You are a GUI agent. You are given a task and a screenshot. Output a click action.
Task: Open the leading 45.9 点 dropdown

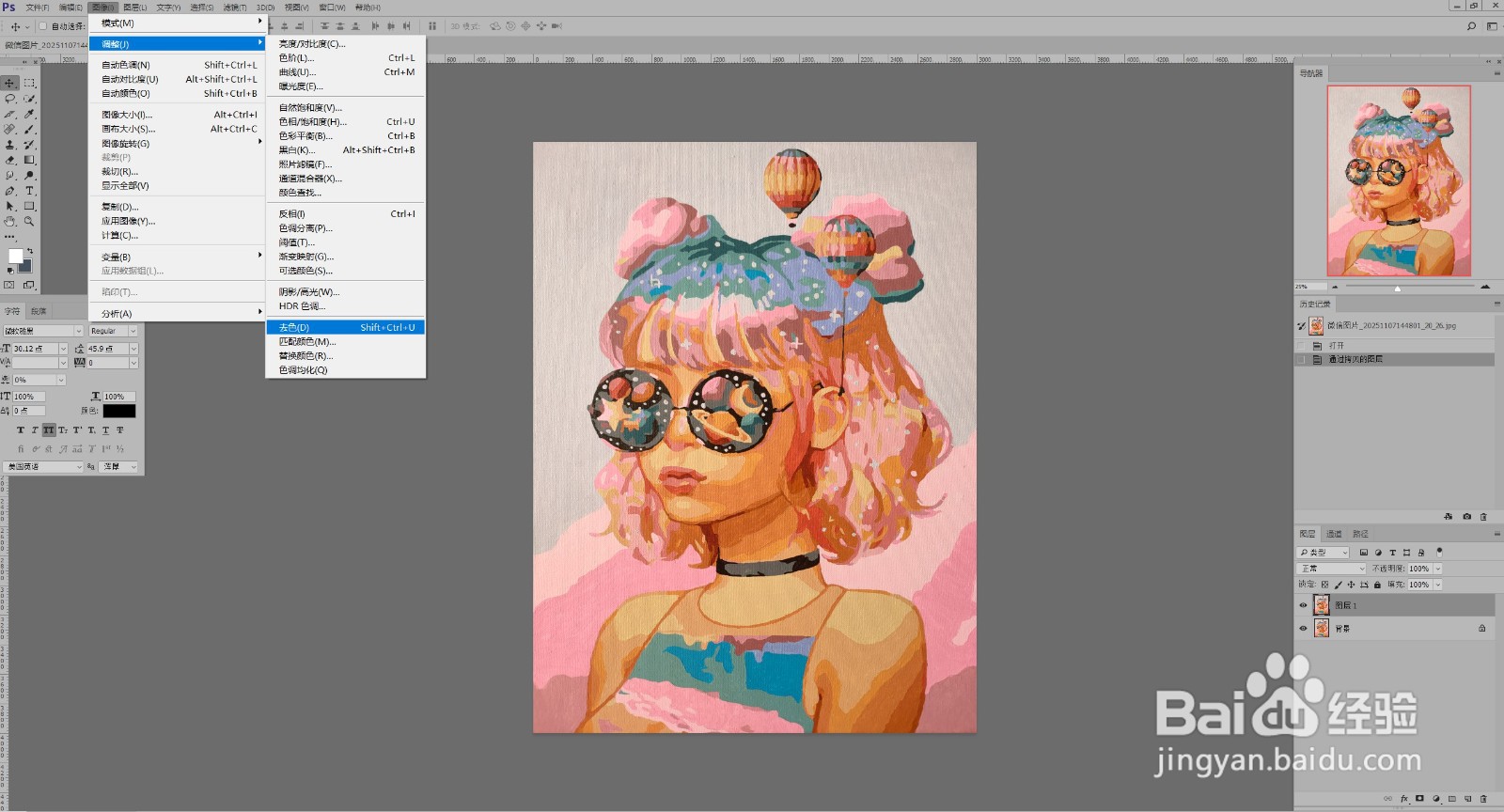click(133, 349)
